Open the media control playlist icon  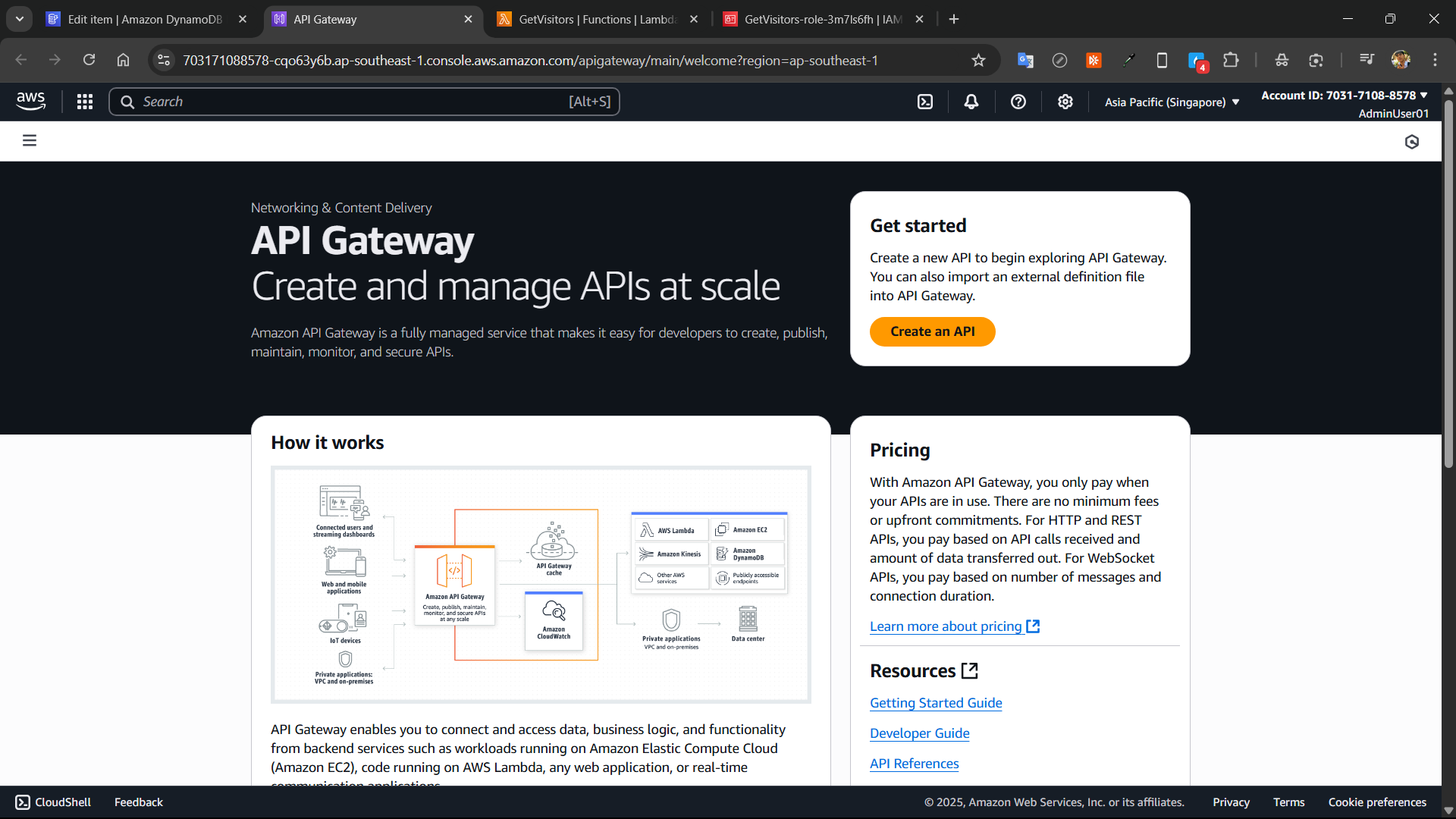pos(1367,60)
